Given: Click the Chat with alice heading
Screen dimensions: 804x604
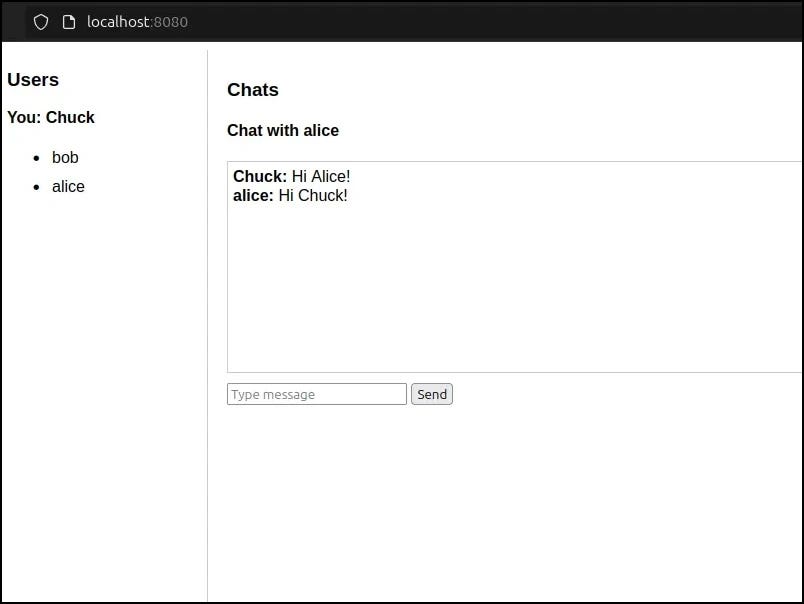Looking at the screenshot, I should coord(283,130).
